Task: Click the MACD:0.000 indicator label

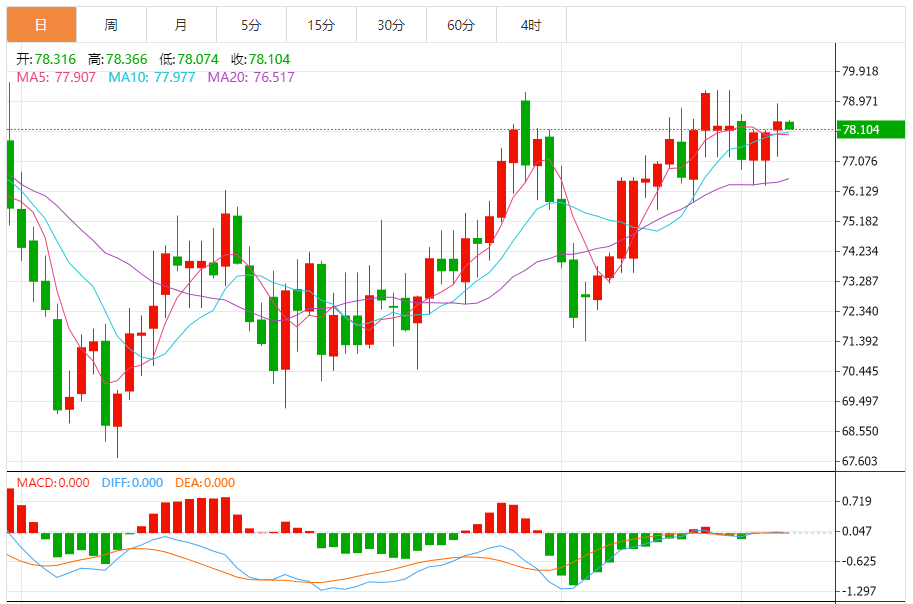Action: tap(53, 483)
